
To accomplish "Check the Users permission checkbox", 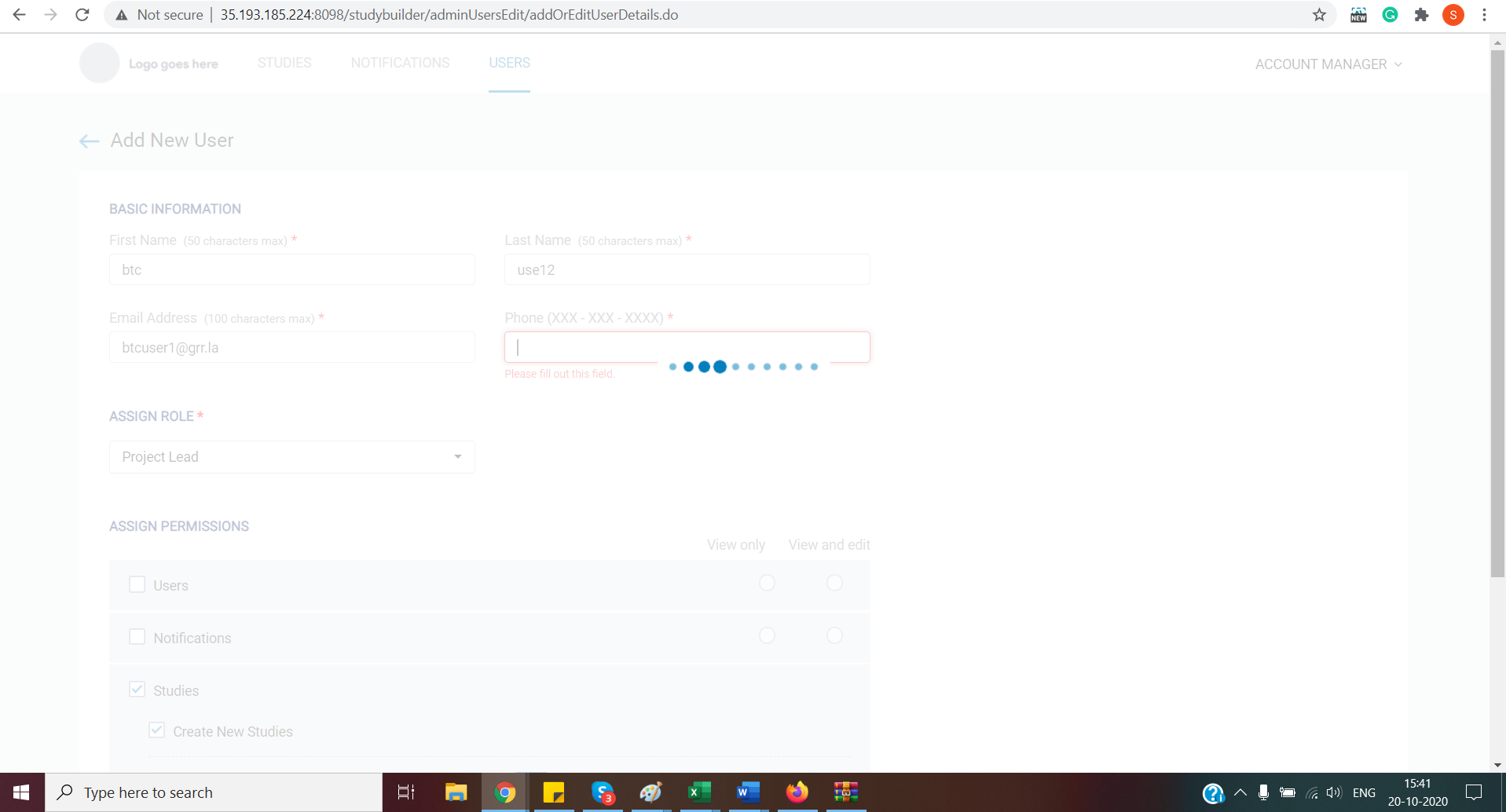I will click(137, 584).
